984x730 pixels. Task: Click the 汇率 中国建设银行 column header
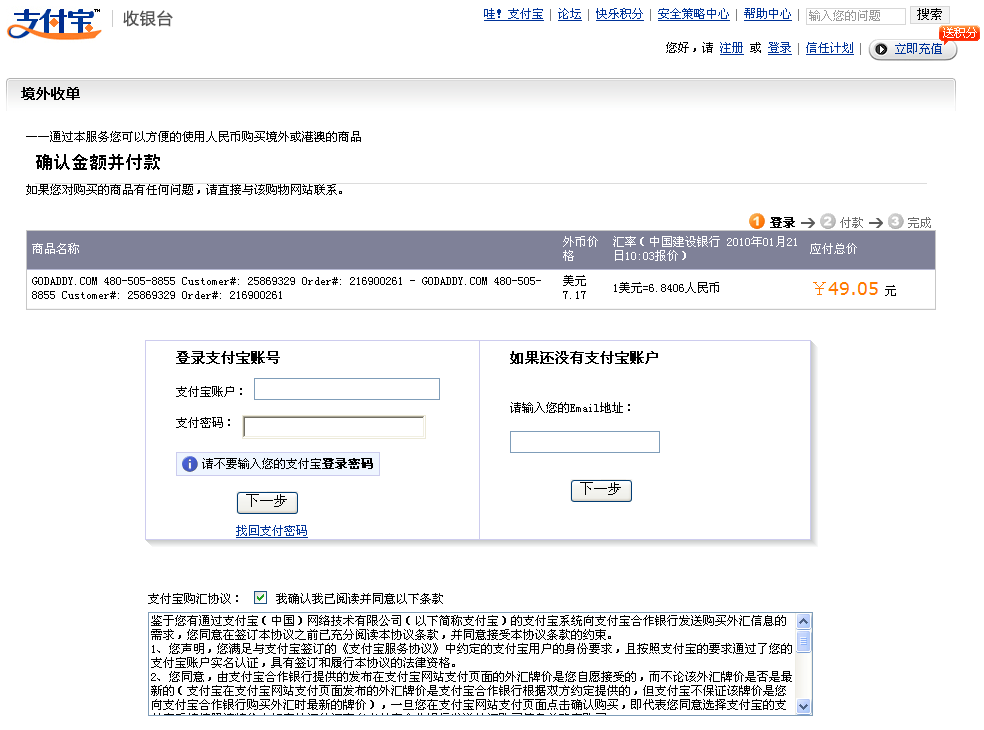pos(705,249)
